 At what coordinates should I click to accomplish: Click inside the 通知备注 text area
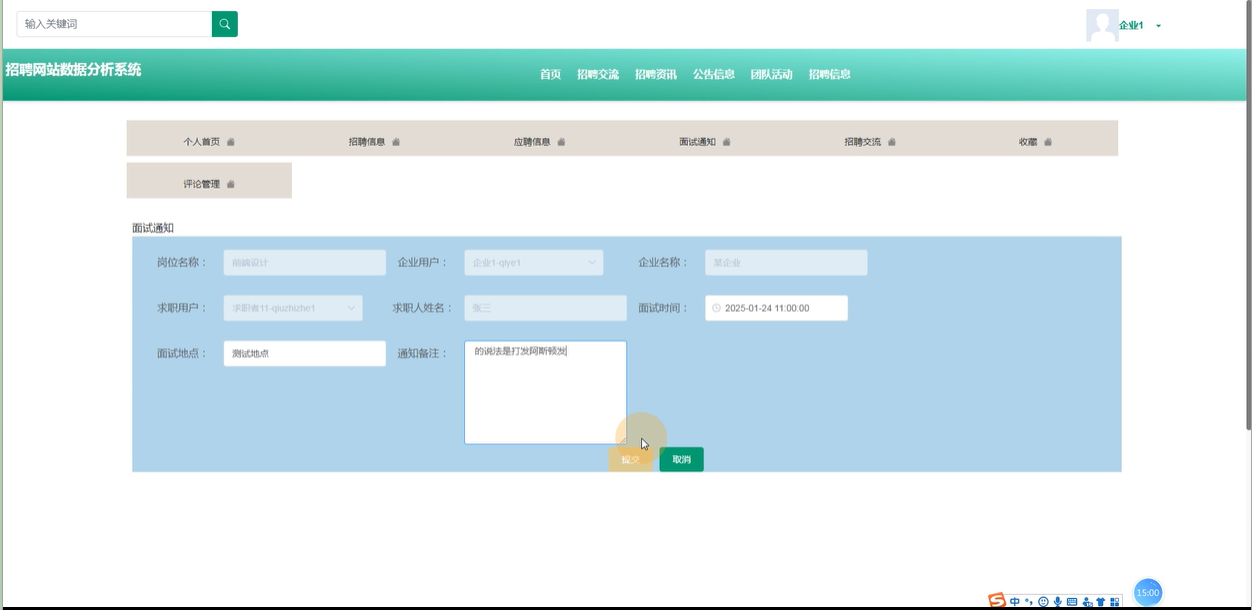coord(546,393)
